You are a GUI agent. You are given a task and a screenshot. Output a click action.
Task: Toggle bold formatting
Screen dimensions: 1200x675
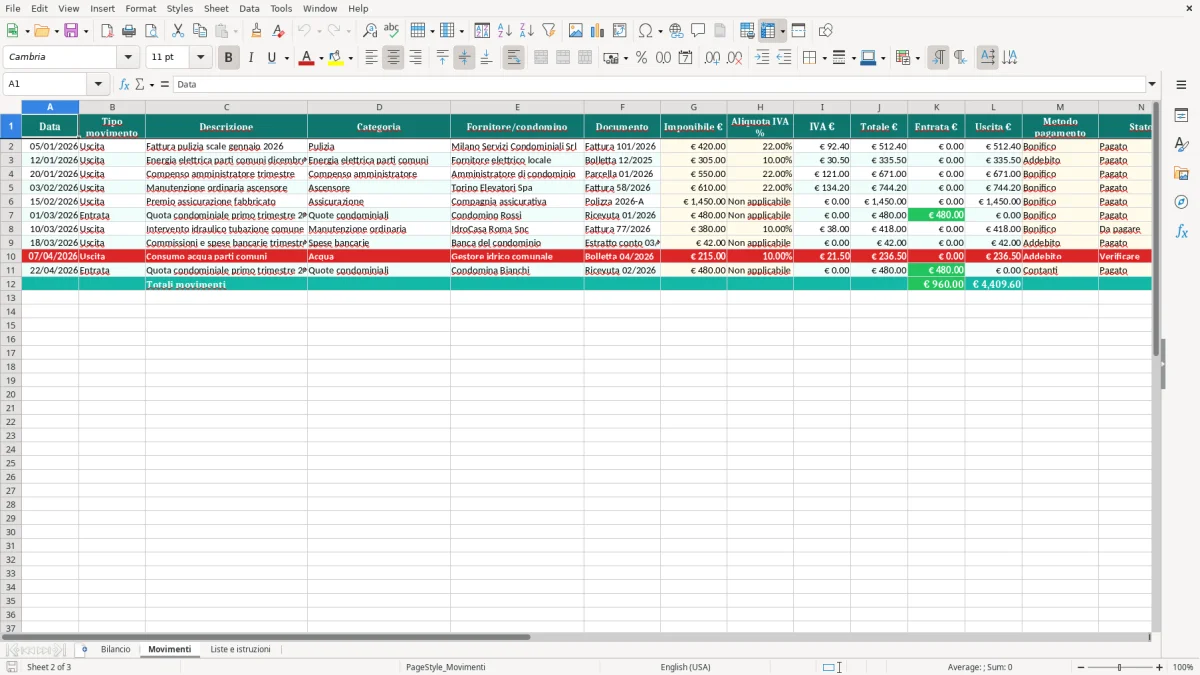229,58
